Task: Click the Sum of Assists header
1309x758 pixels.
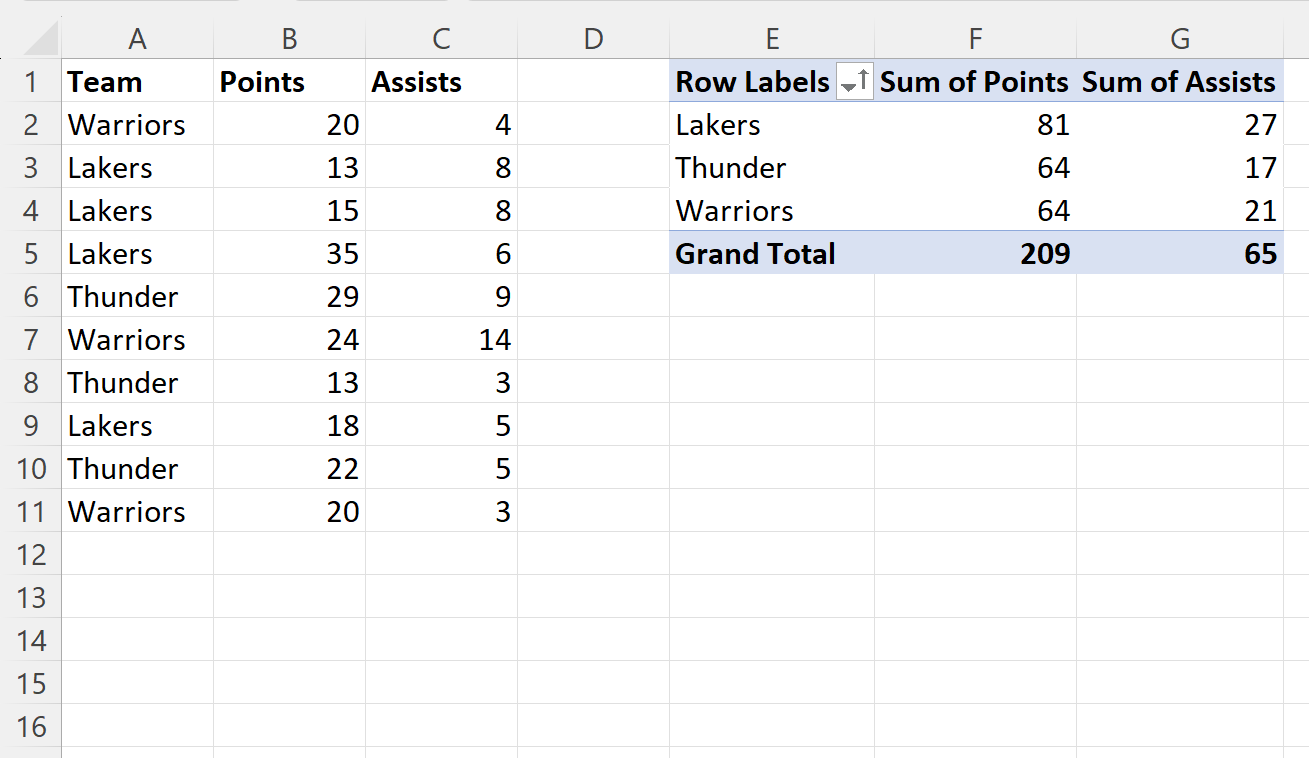Action: tap(1180, 82)
